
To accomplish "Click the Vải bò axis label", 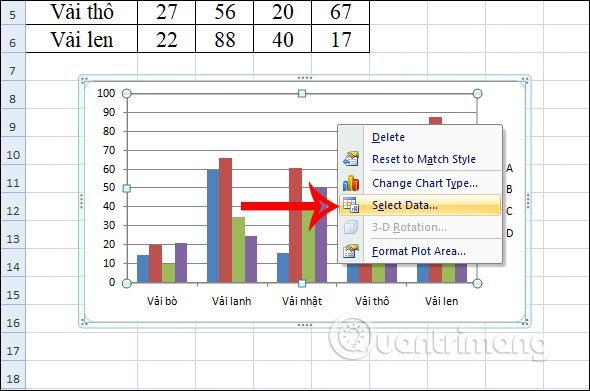I will (x=162, y=301).
